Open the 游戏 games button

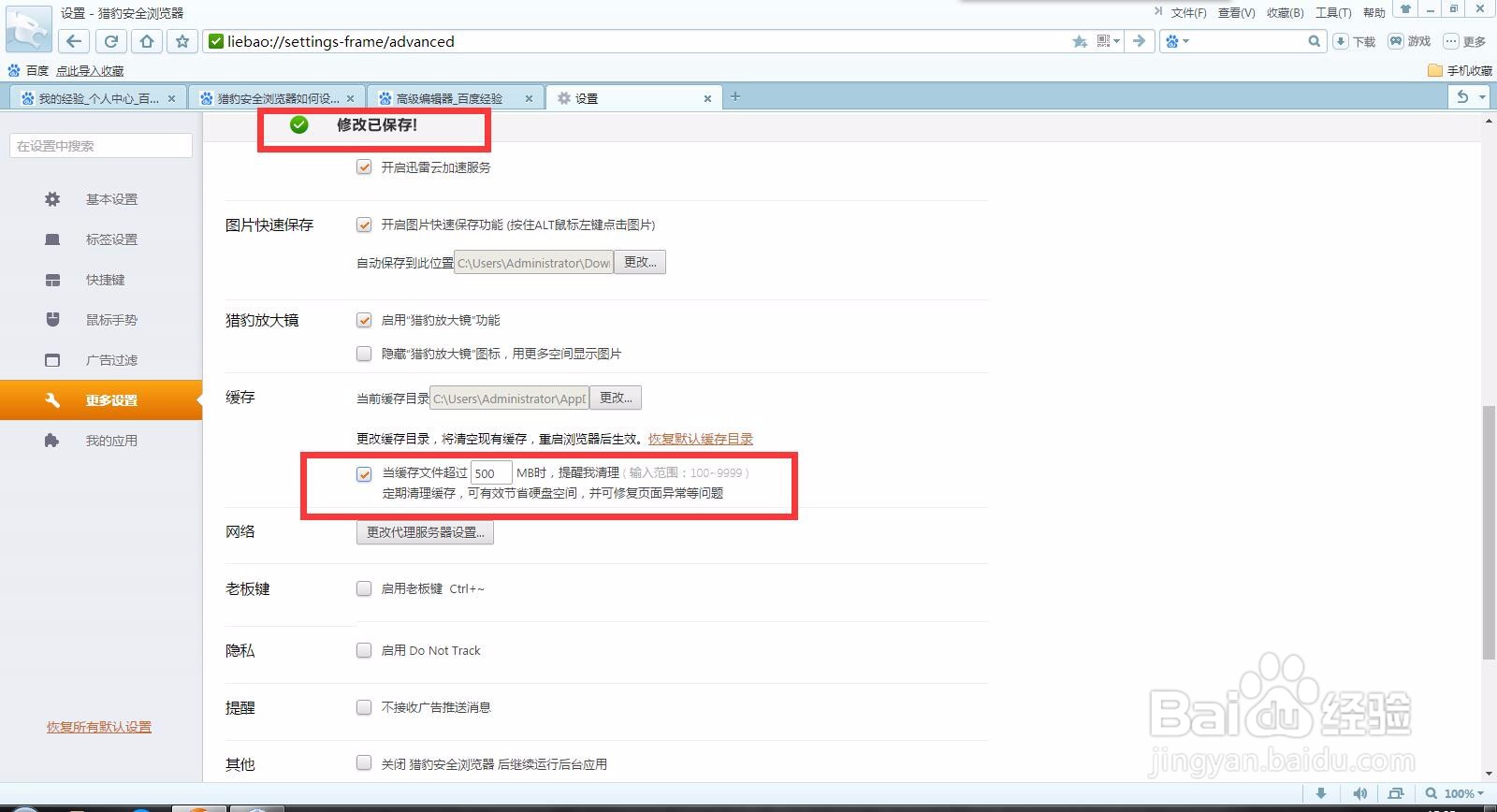coord(1409,41)
